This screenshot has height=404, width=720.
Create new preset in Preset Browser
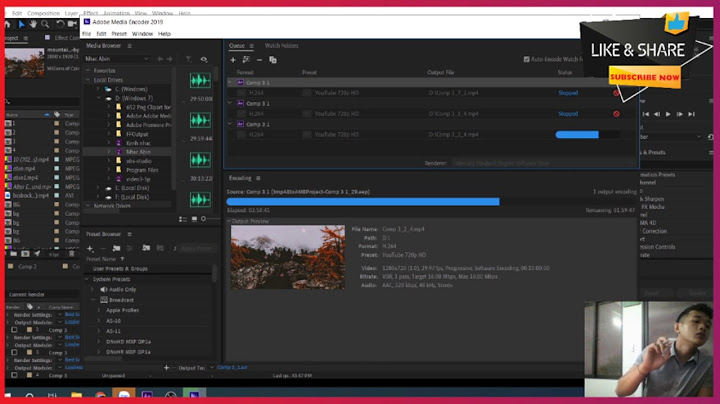tap(90, 248)
